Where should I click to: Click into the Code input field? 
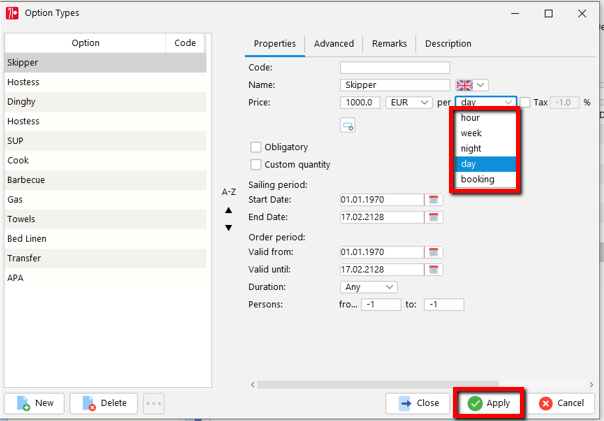point(395,67)
